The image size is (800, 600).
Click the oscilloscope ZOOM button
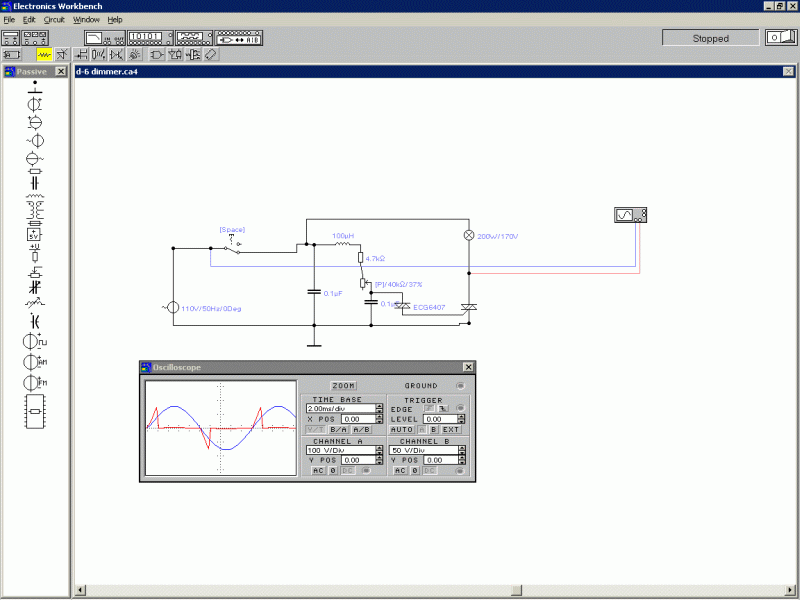[343, 386]
